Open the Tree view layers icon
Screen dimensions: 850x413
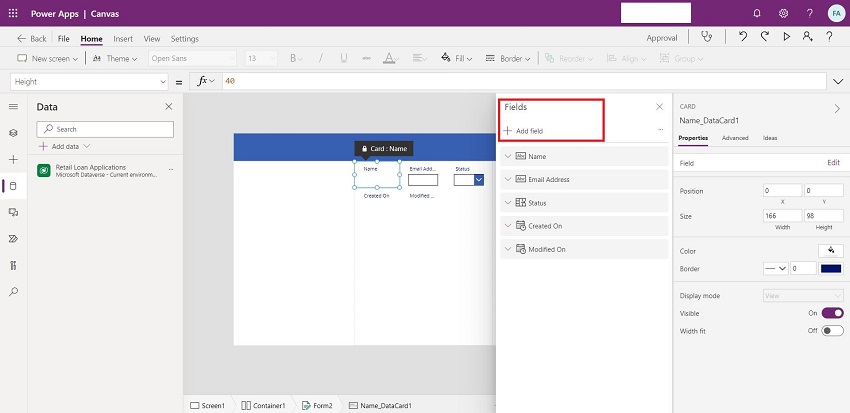(14, 133)
